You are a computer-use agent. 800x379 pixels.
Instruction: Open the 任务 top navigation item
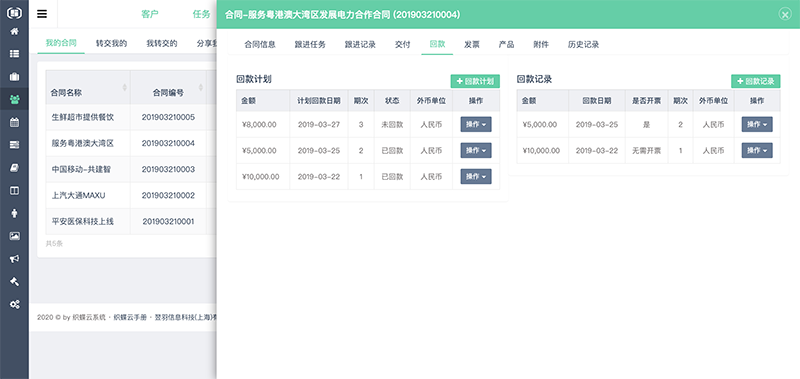201,14
